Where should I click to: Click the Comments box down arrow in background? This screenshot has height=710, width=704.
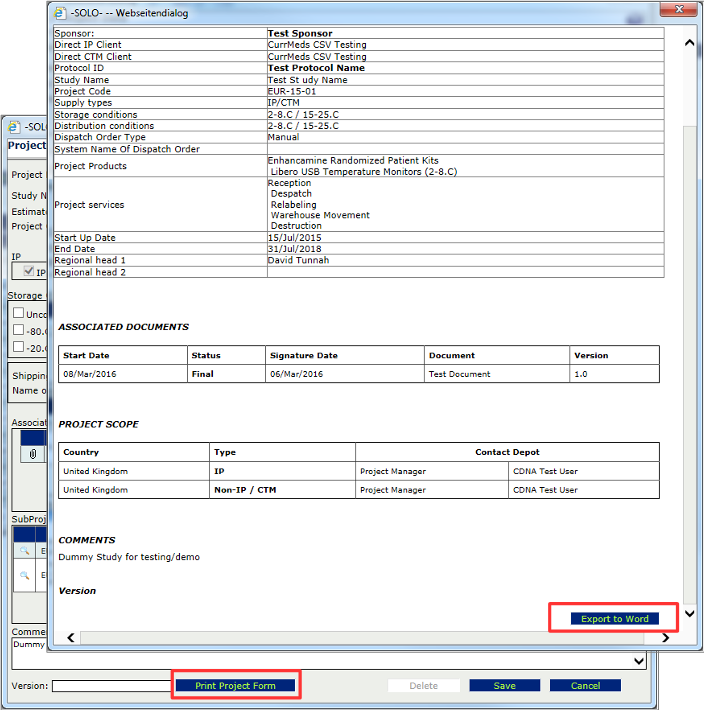639,661
